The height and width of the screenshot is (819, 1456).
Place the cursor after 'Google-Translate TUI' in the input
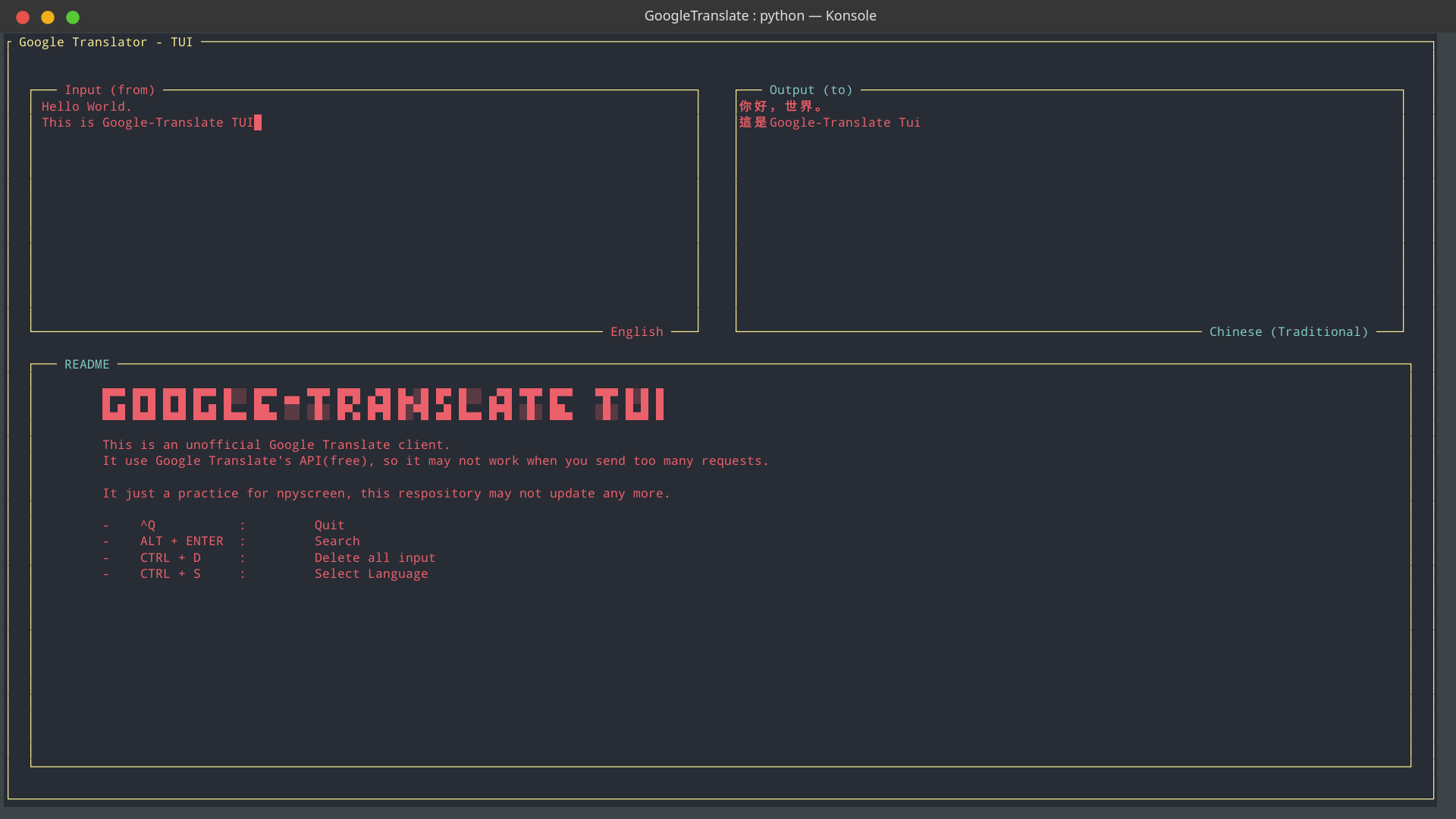(257, 122)
